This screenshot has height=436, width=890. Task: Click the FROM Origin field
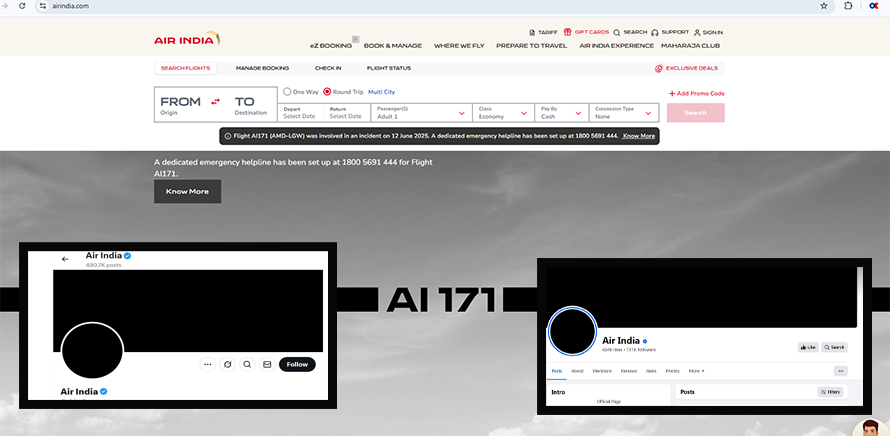pos(180,106)
